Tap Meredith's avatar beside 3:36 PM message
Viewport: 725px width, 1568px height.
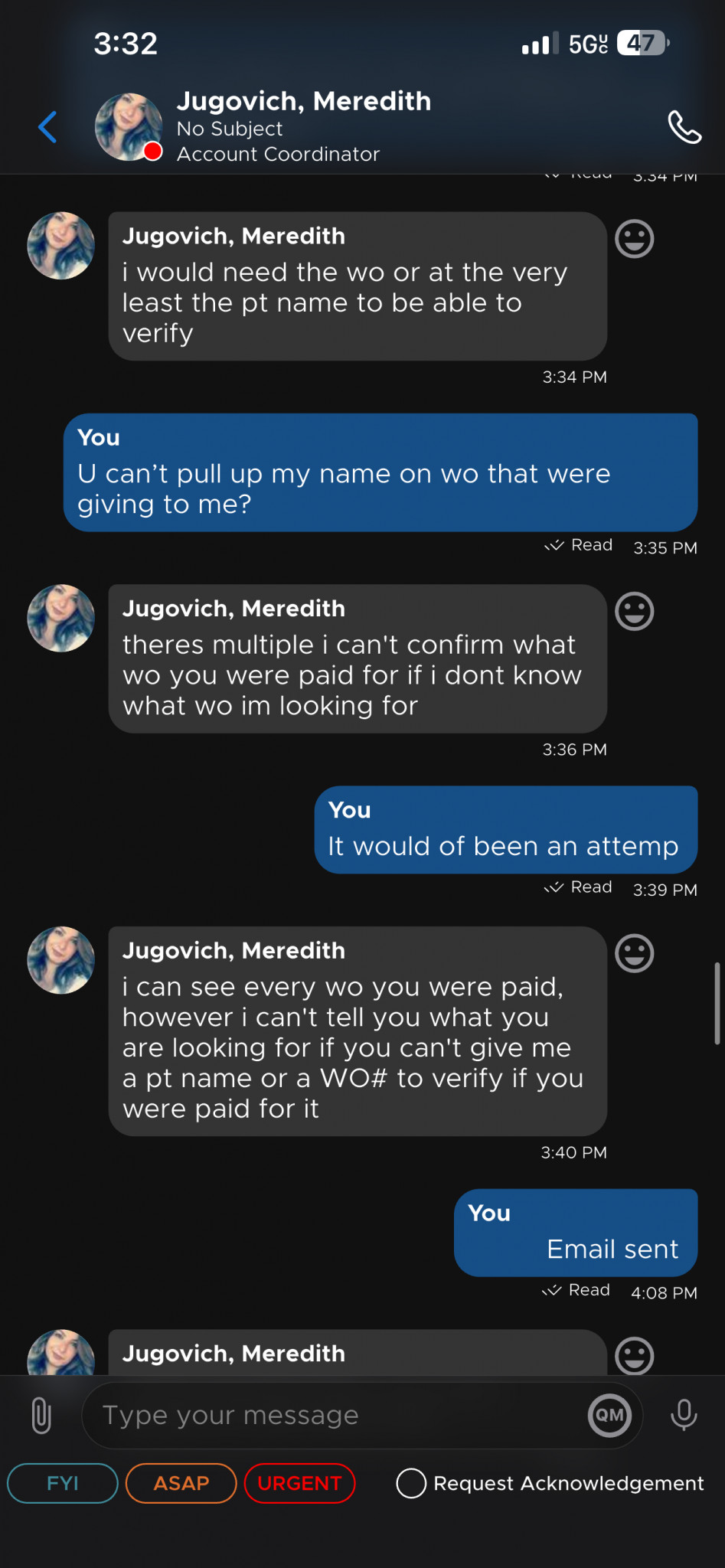point(61,619)
